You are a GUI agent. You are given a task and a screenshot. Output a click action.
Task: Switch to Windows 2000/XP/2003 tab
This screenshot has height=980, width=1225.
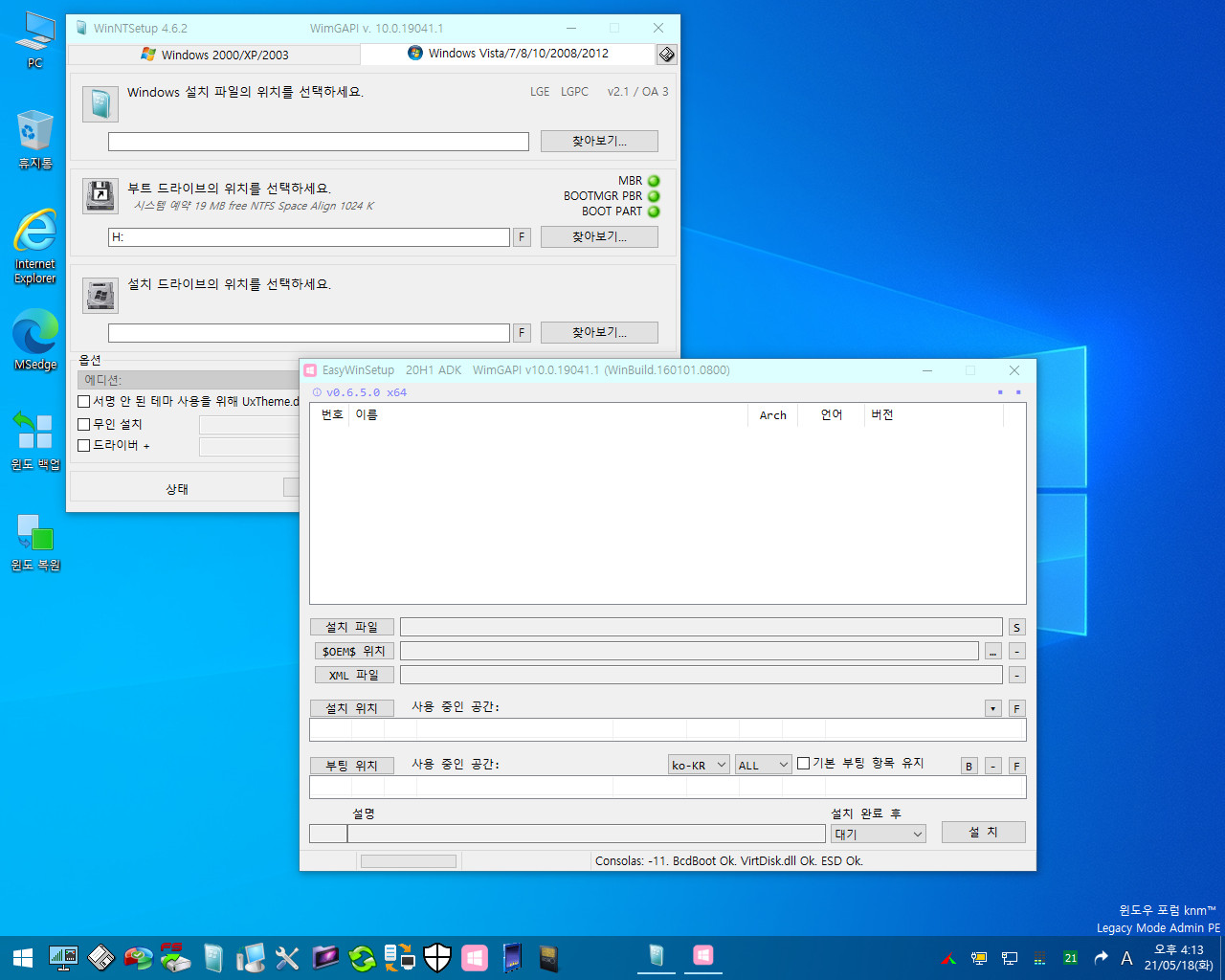pyautogui.click(x=214, y=55)
